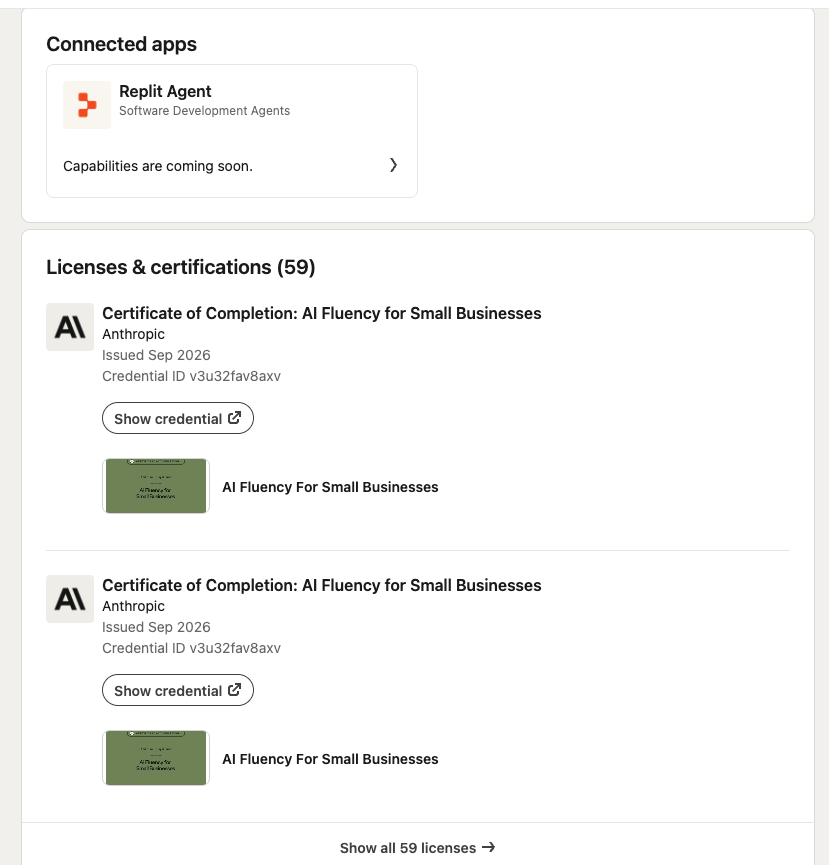Click second AI Fluency For Small Businesses media title
This screenshot has width=829, height=865.
tap(330, 759)
